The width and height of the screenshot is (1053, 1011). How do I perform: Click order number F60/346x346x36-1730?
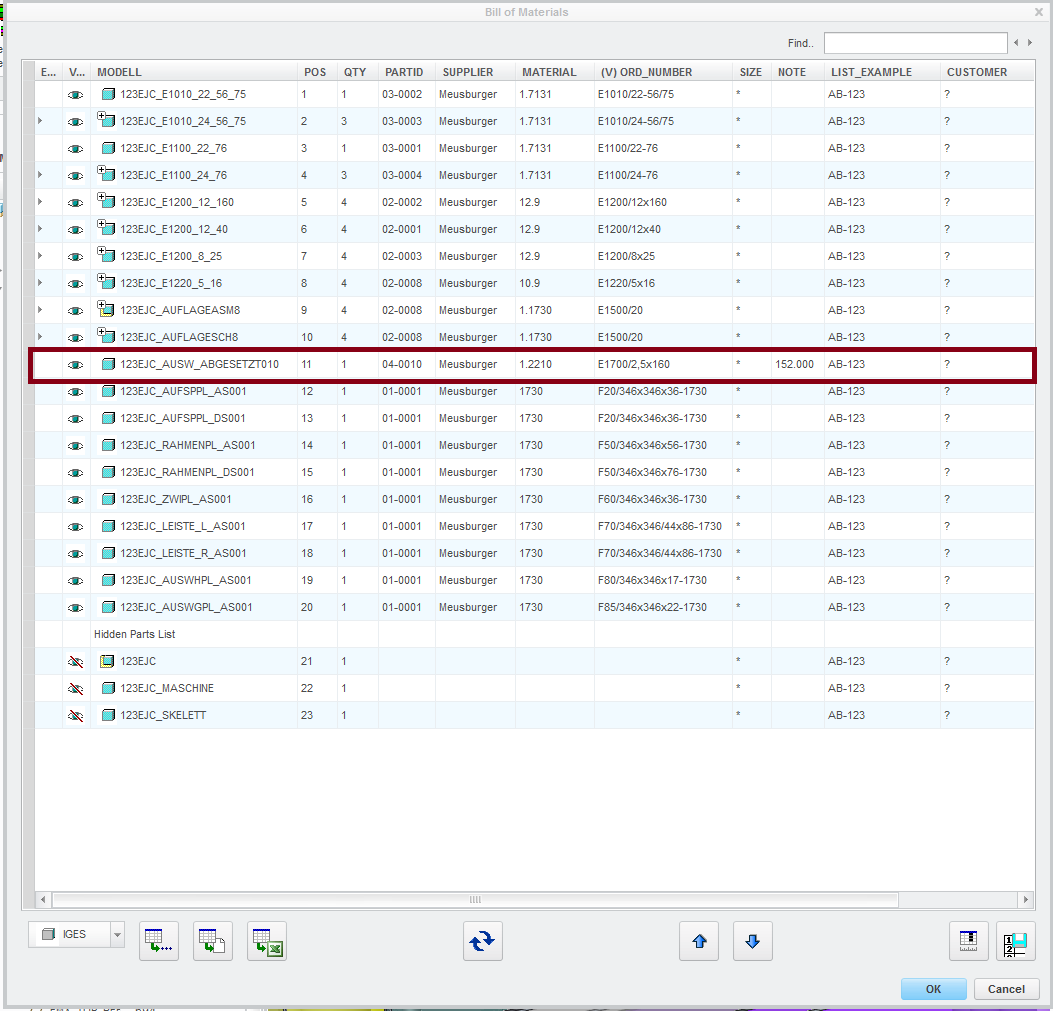(652, 499)
